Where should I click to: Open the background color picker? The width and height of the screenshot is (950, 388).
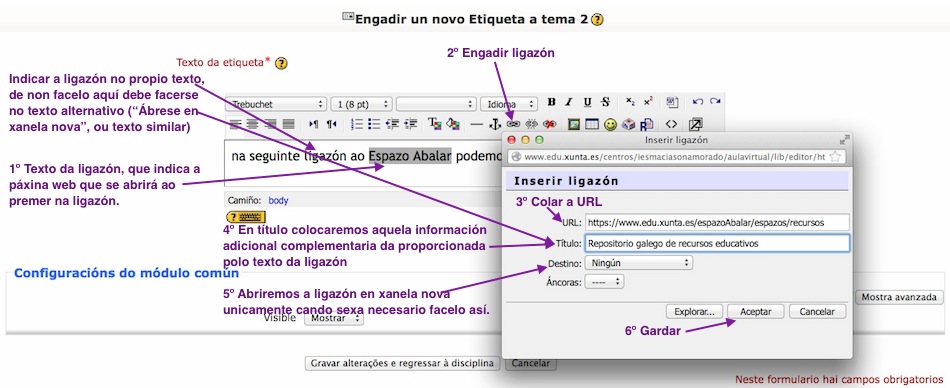[x=453, y=124]
